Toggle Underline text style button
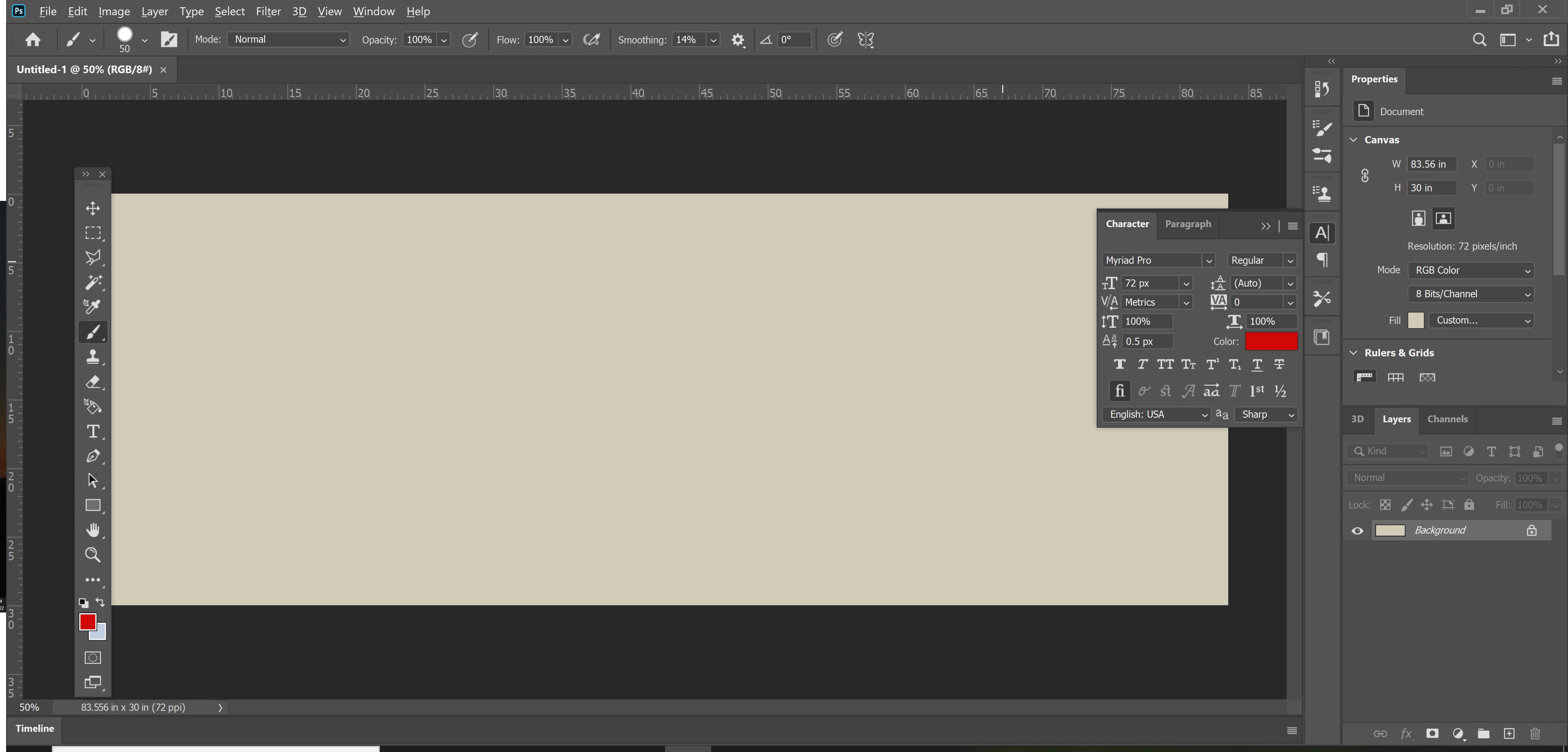1568x752 pixels. pos(1257,364)
